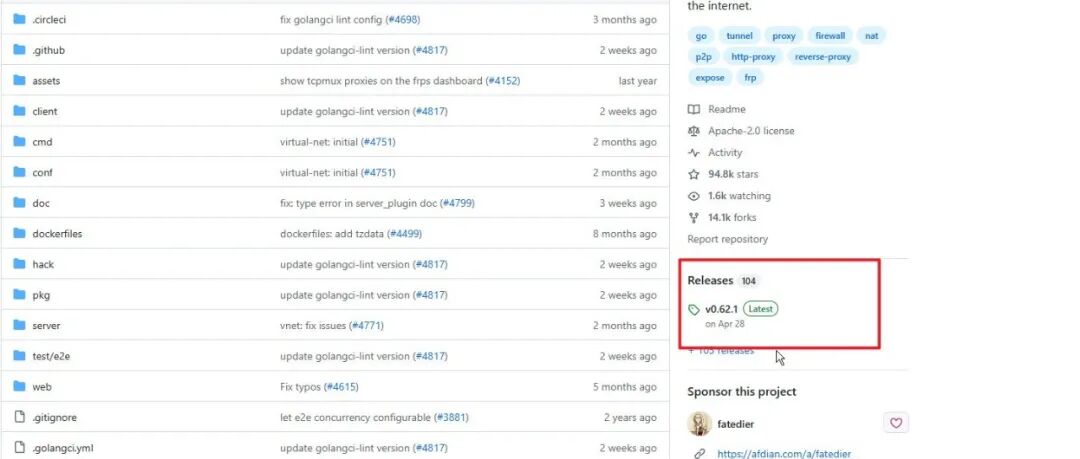Viewport: 1080px width, 459px height.
Task: Open pull request #4152 link
Action: (502, 81)
